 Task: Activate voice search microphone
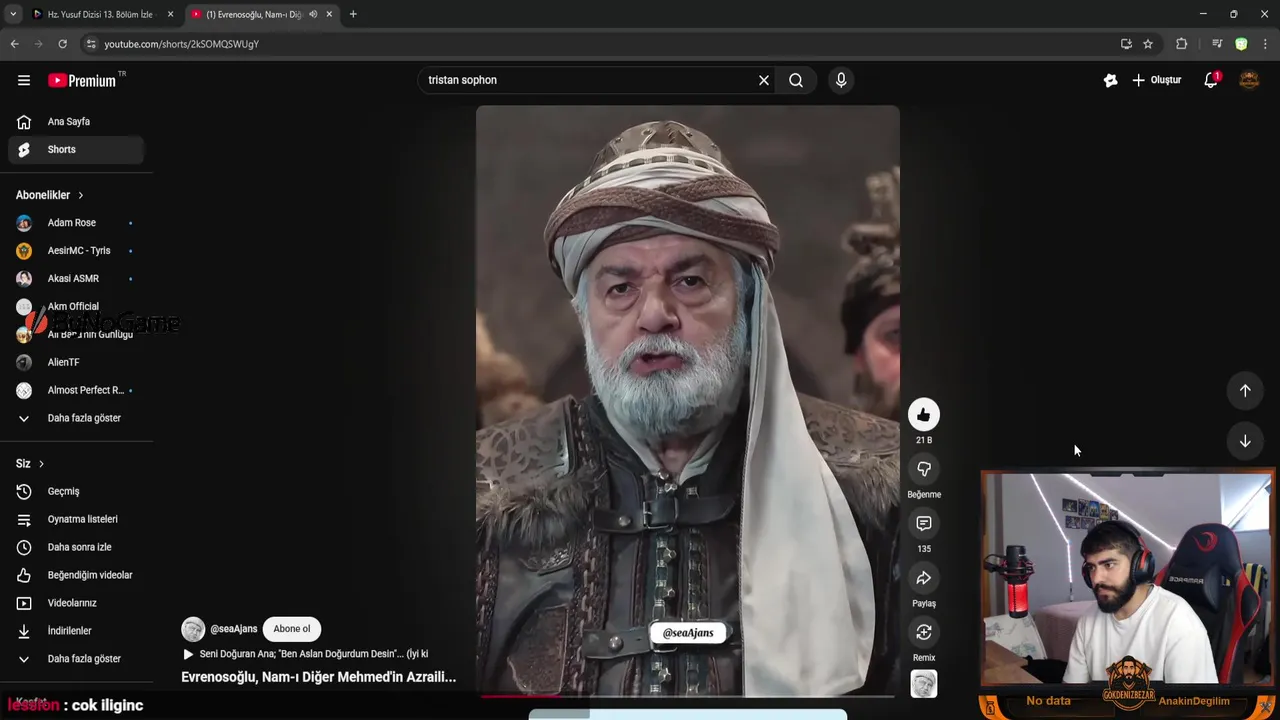(841, 80)
